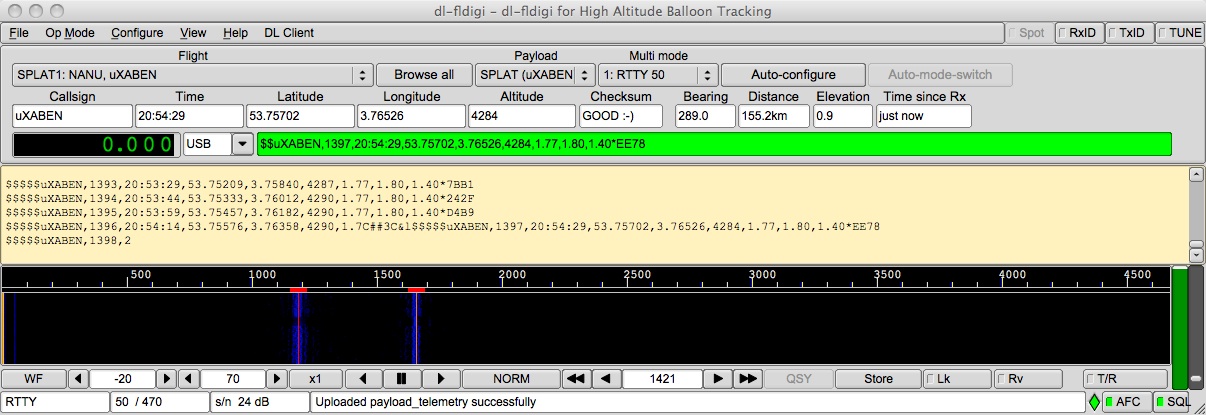Image resolution: width=1206 pixels, height=415 pixels.
Task: Open the Help menu
Action: point(236,33)
